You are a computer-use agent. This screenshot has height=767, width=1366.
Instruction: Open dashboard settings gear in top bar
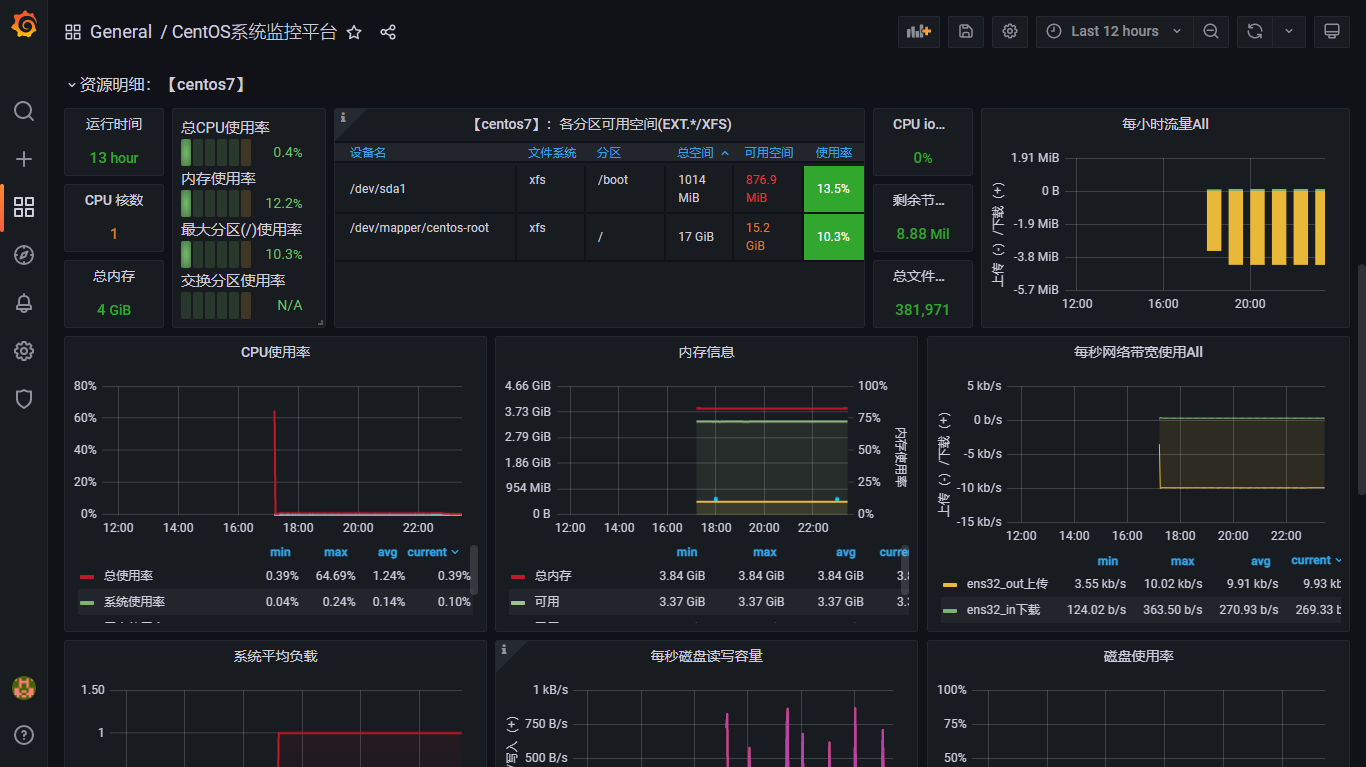point(1010,31)
